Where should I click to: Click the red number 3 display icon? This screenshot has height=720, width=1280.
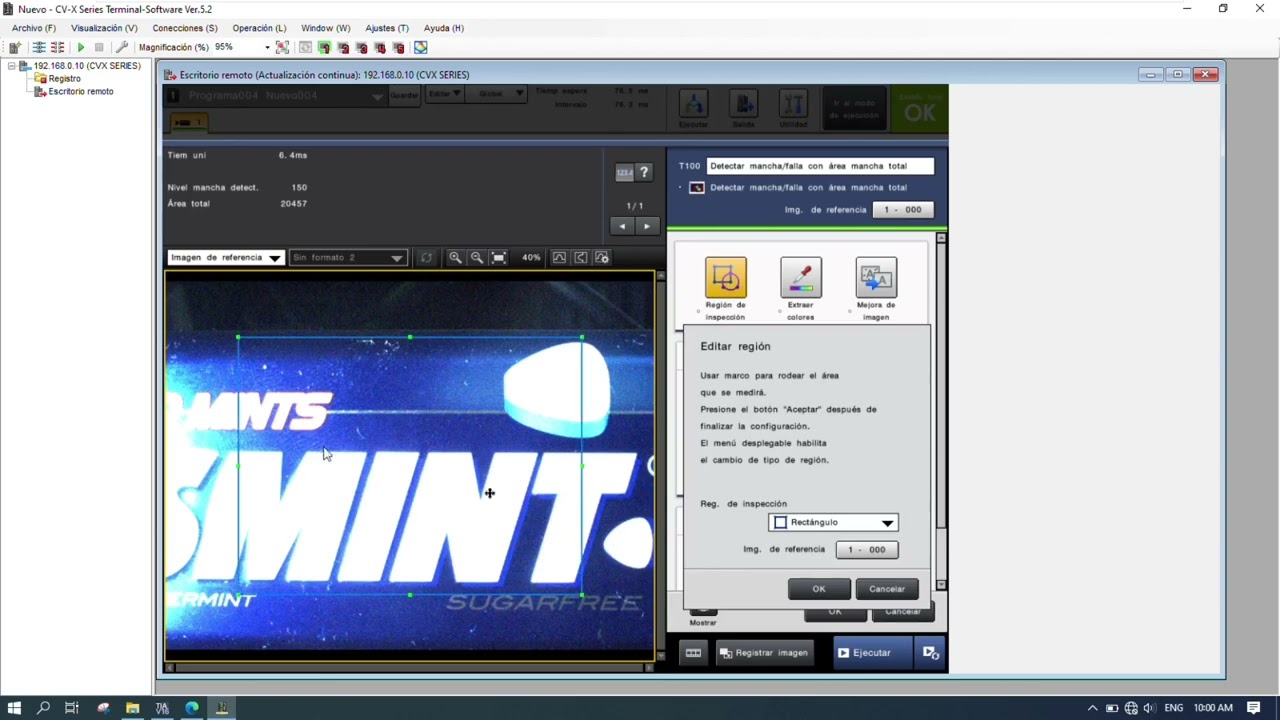(x=361, y=47)
